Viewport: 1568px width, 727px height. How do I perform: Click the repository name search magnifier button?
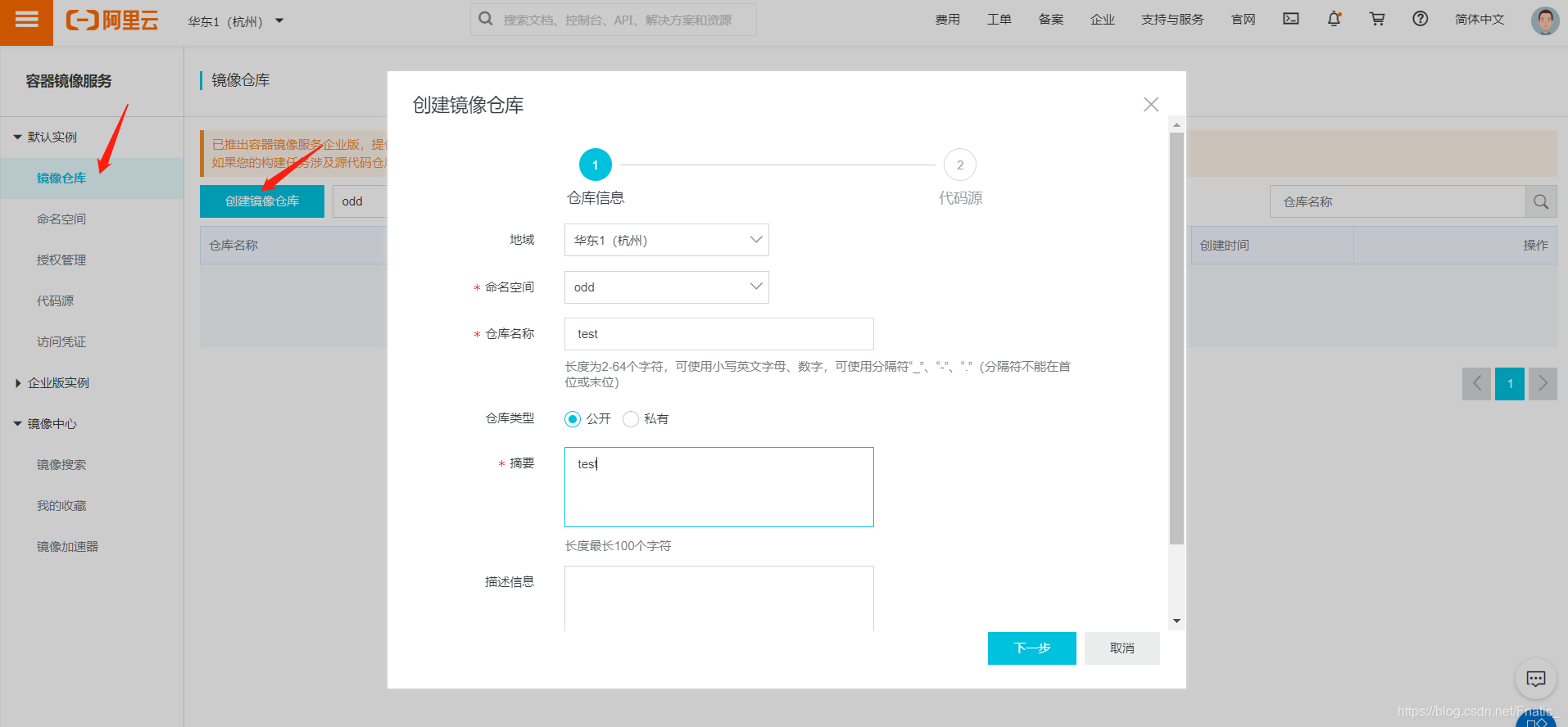coord(1541,201)
